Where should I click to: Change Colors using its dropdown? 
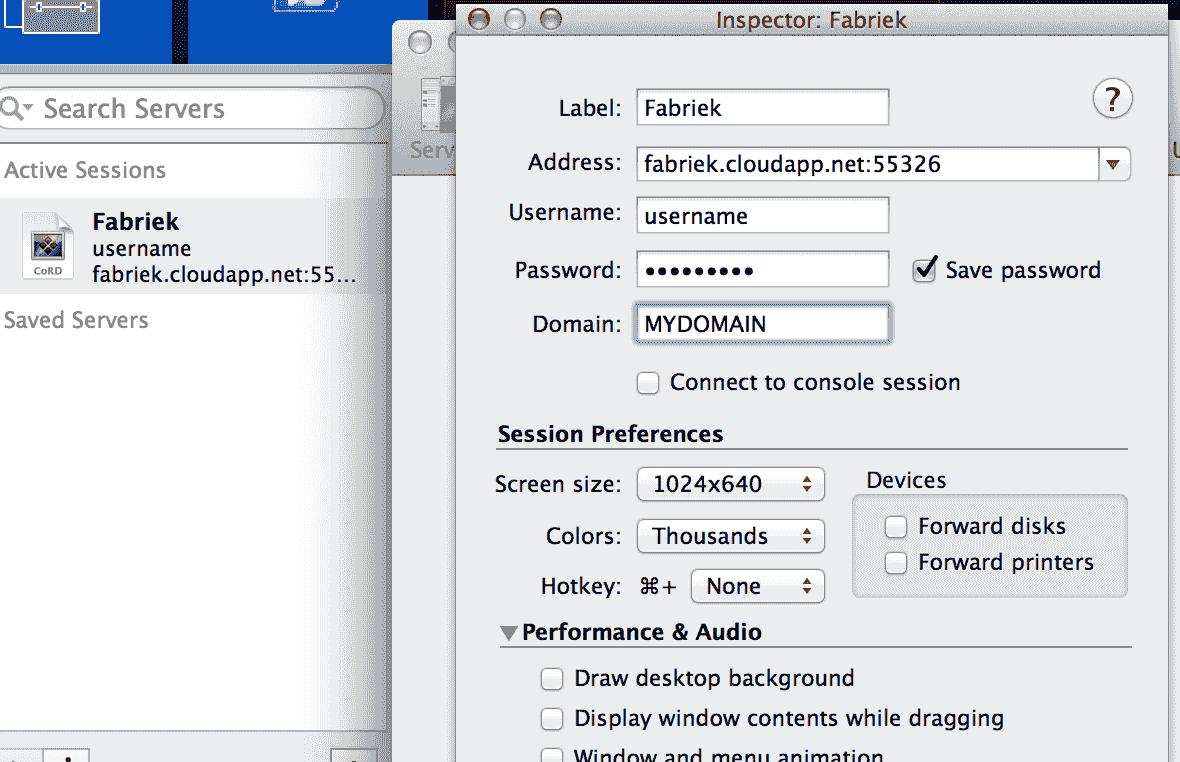(730, 536)
